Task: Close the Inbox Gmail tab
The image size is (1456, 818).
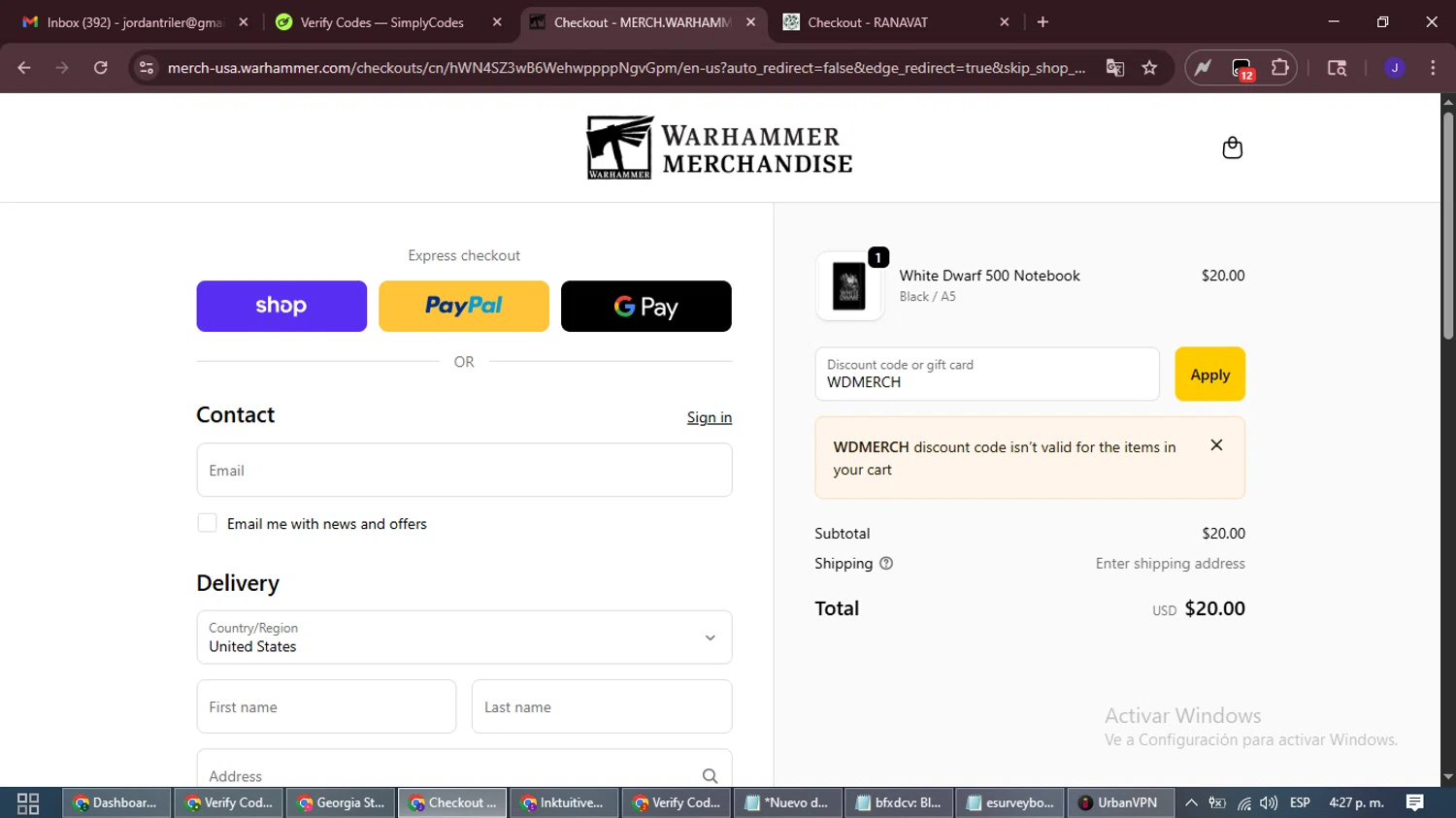Action: pyautogui.click(x=244, y=22)
